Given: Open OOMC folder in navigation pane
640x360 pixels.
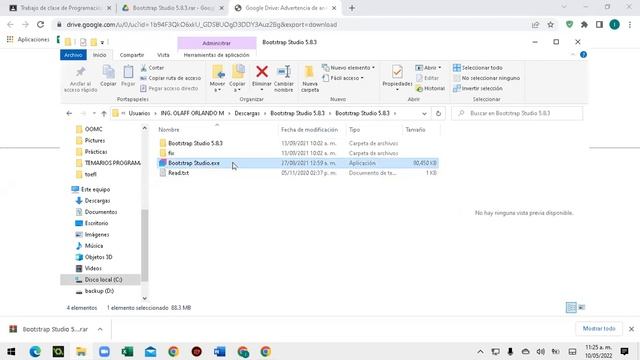Looking at the screenshot, I should point(93,129).
